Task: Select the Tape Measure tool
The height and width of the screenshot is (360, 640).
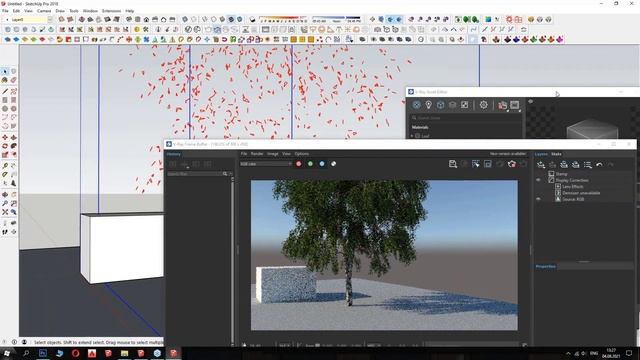Action: pyautogui.click(x=5, y=166)
